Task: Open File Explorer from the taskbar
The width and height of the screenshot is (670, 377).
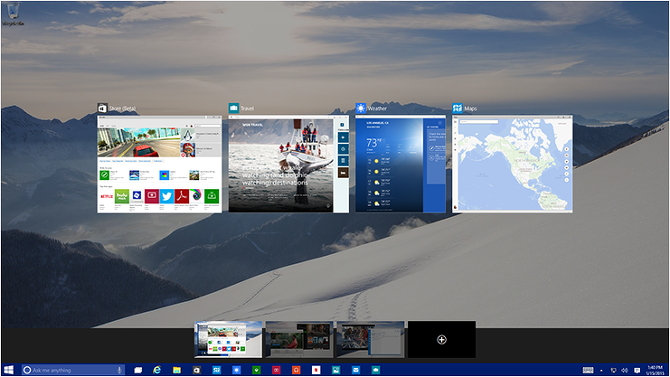Action: [177, 370]
